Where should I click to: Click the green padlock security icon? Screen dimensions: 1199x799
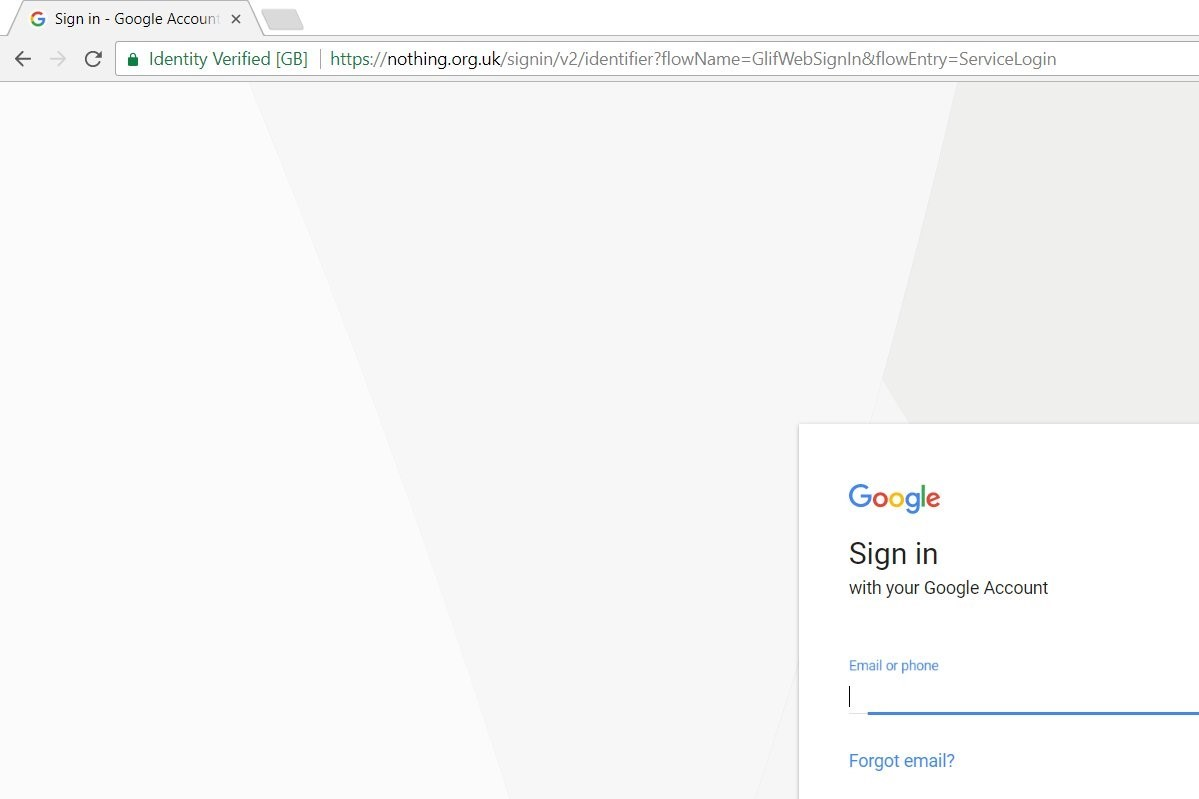tap(133, 58)
